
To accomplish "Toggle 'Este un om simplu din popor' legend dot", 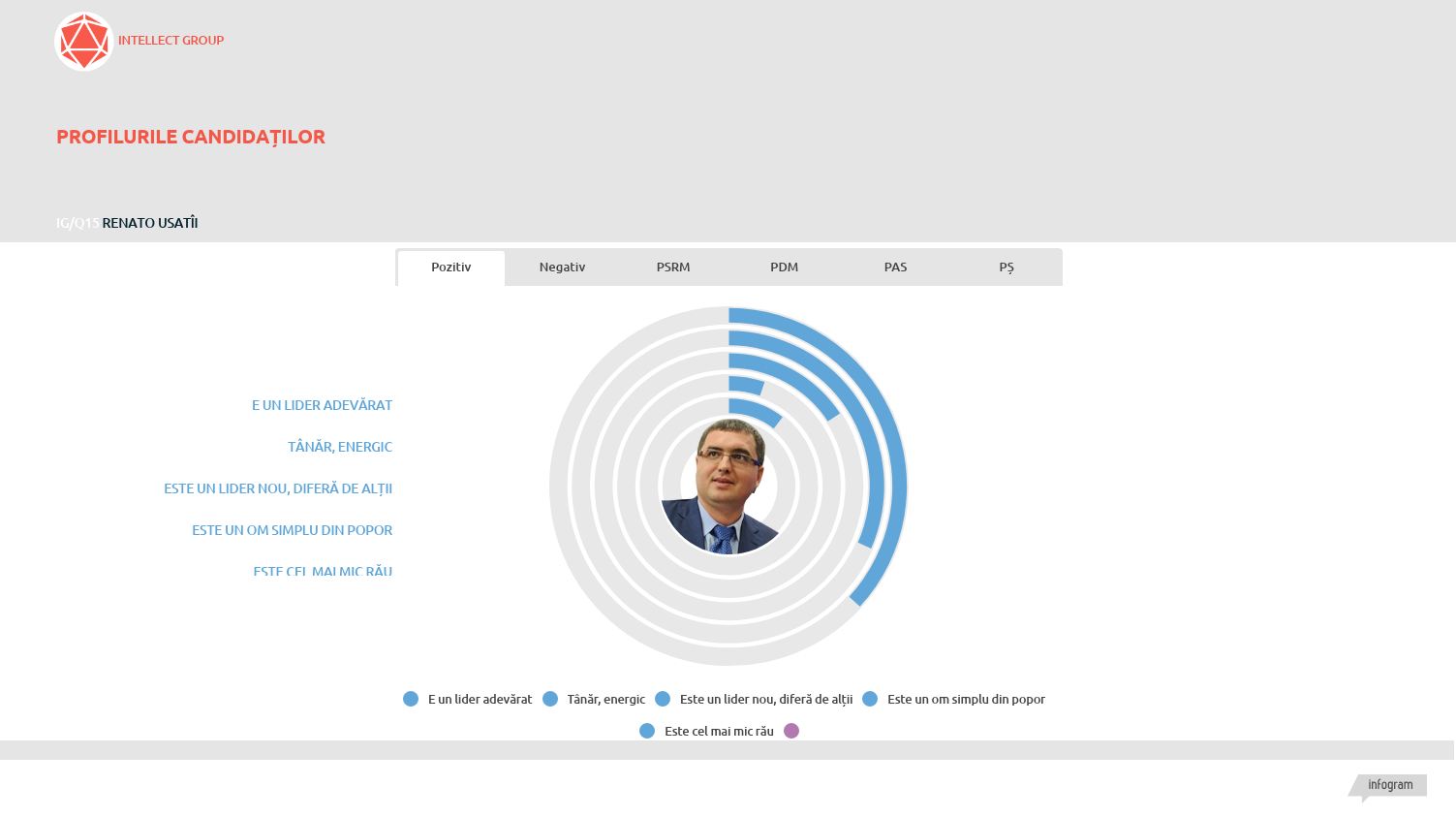I will [870, 699].
